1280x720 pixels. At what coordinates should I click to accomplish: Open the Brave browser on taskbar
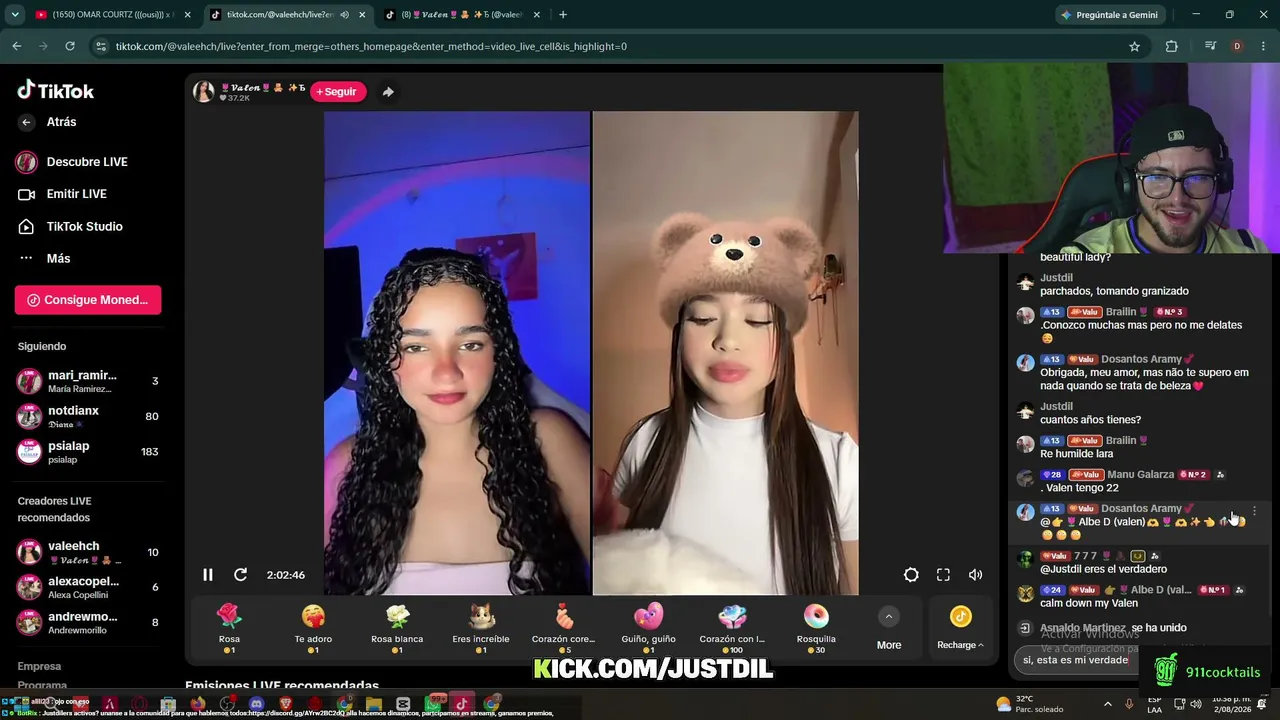coord(286,704)
